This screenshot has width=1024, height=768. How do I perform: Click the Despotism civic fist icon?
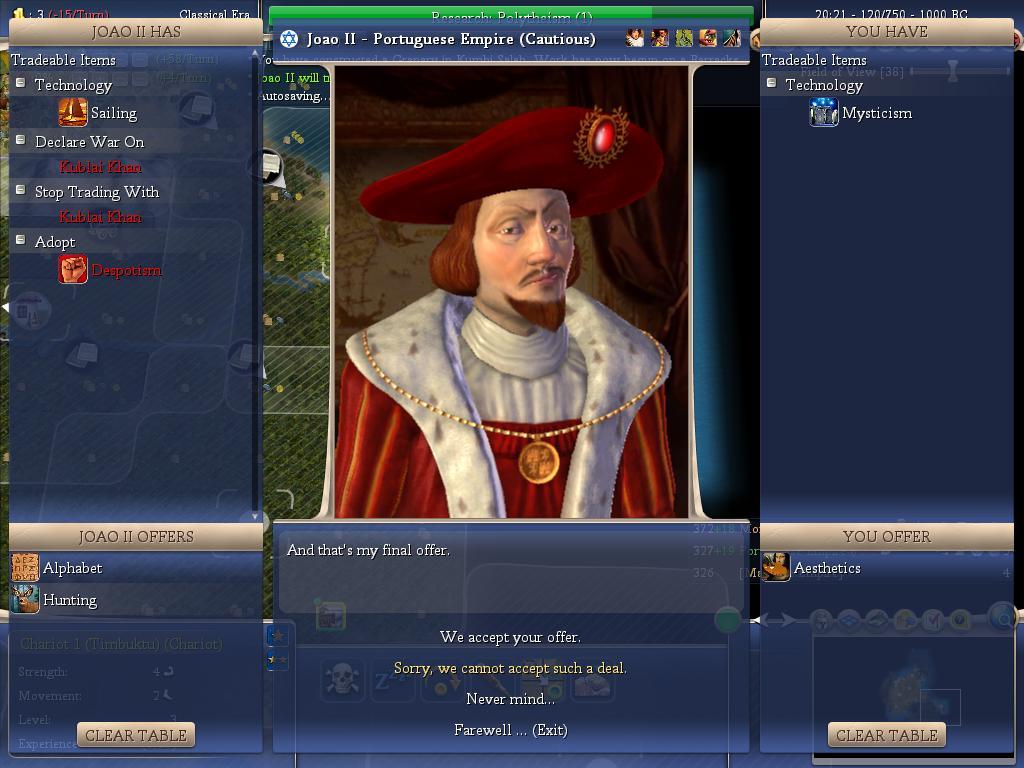click(x=72, y=269)
